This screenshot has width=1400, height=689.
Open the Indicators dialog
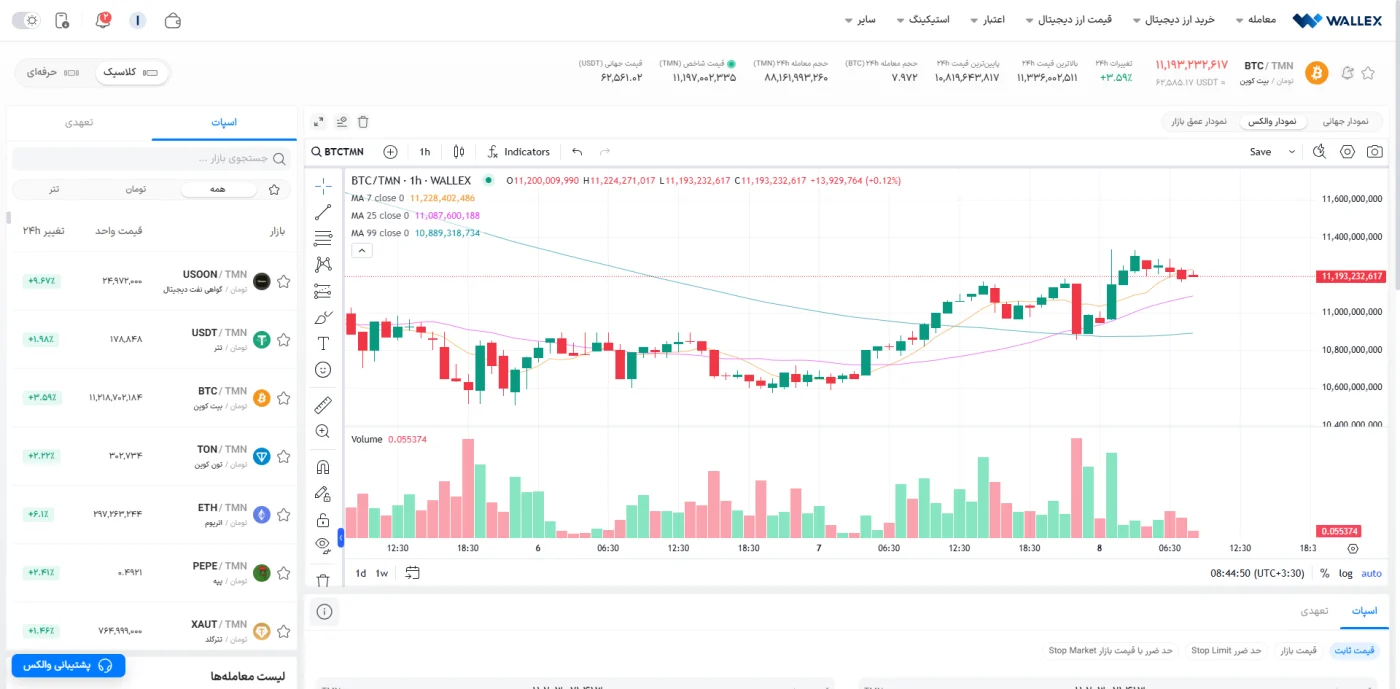tap(519, 152)
